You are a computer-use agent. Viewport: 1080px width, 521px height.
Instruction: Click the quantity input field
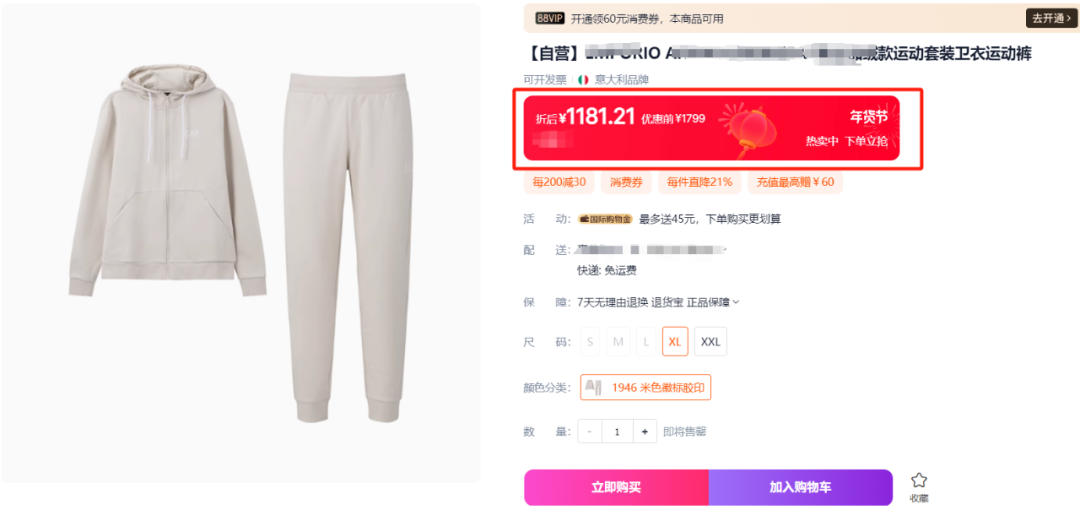pos(617,431)
